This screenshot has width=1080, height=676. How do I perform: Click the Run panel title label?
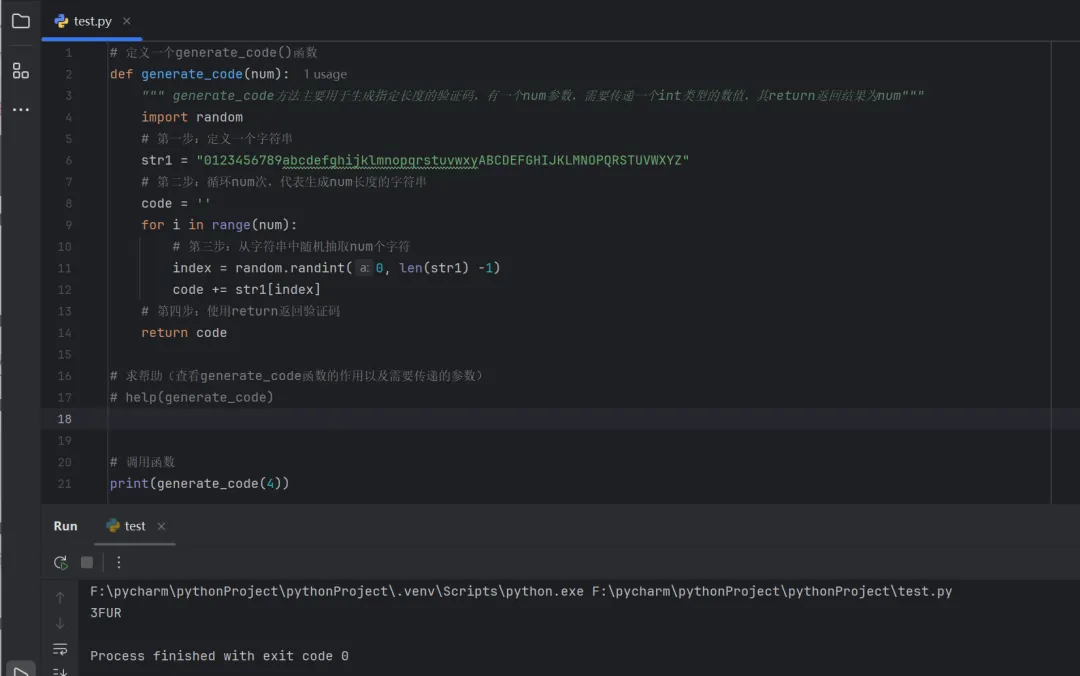[65, 526]
